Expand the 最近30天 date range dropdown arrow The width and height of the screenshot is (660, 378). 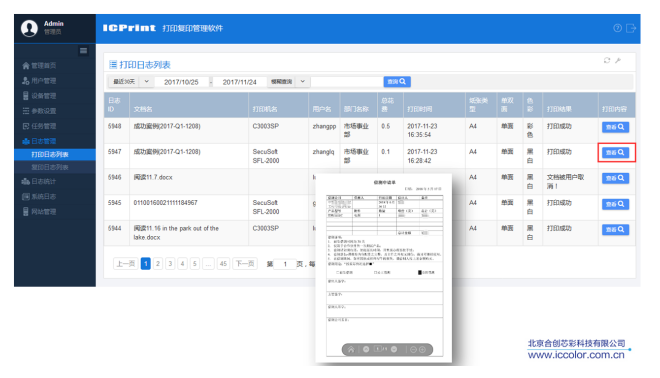[x=146, y=82]
